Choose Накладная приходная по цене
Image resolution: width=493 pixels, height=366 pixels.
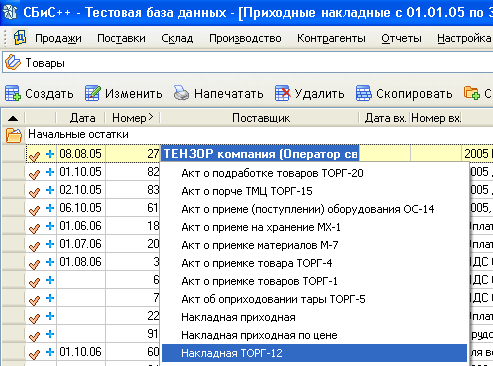point(315,335)
